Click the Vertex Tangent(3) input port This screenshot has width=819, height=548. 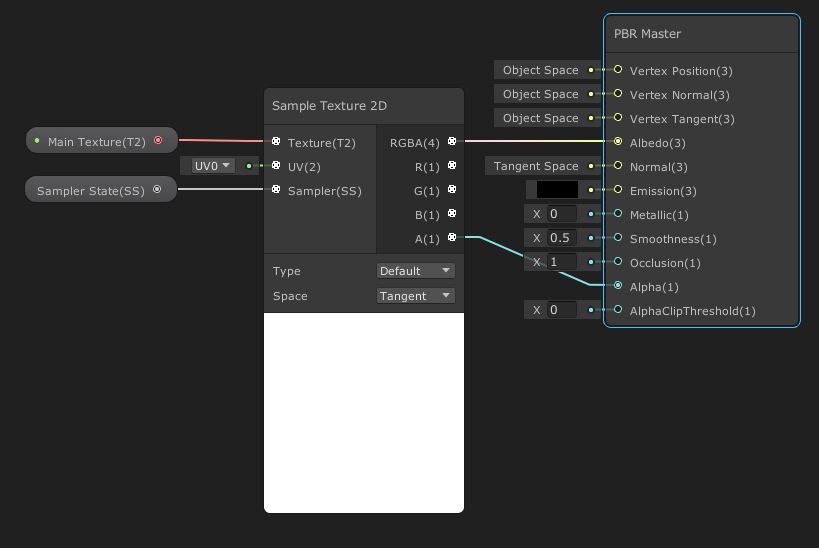point(618,117)
